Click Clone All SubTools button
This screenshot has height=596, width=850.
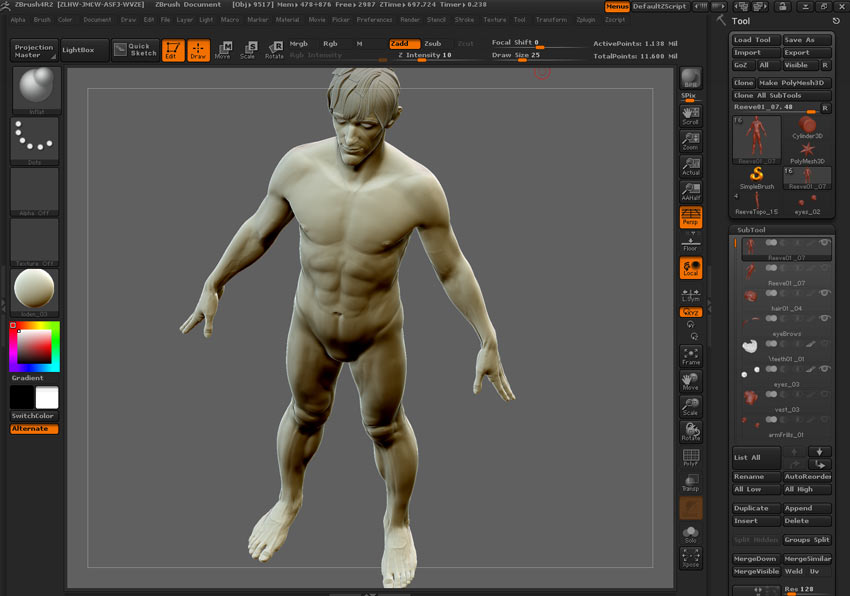pos(781,95)
